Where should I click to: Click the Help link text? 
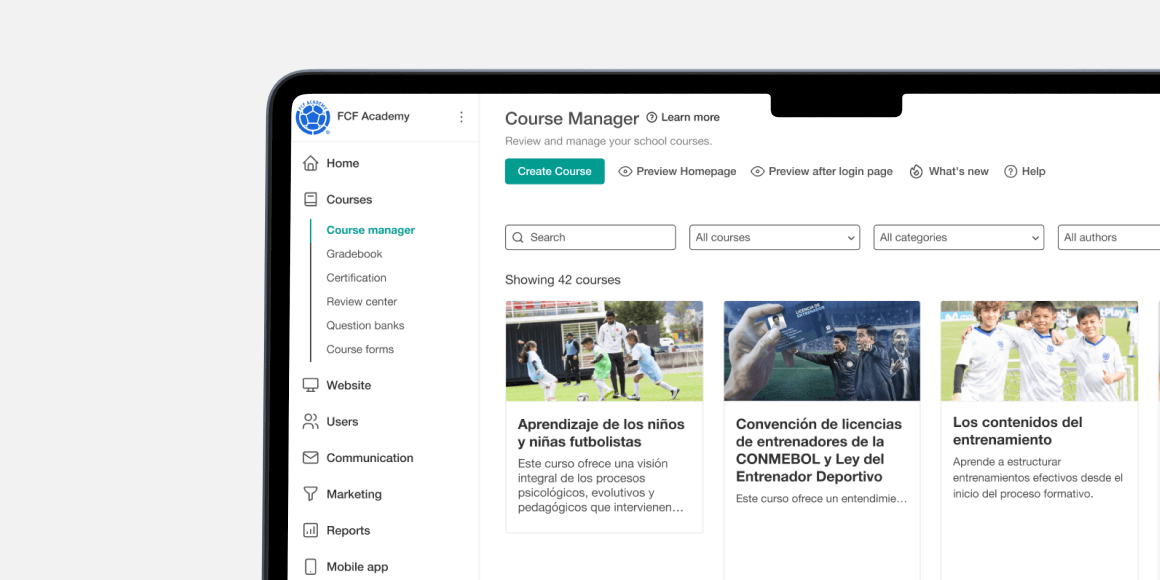click(x=1033, y=172)
